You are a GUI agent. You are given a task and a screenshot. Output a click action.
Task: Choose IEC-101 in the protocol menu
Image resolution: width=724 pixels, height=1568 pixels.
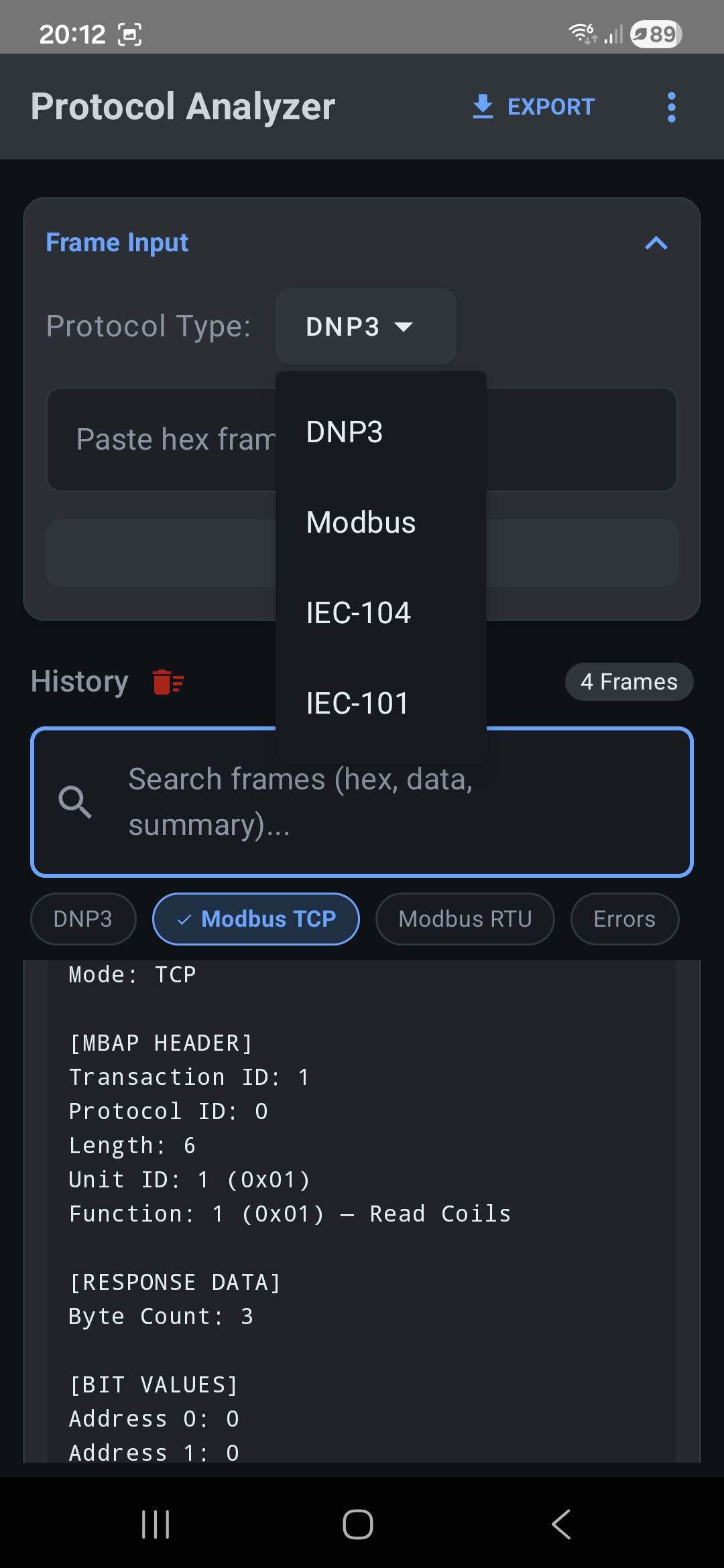click(x=357, y=702)
